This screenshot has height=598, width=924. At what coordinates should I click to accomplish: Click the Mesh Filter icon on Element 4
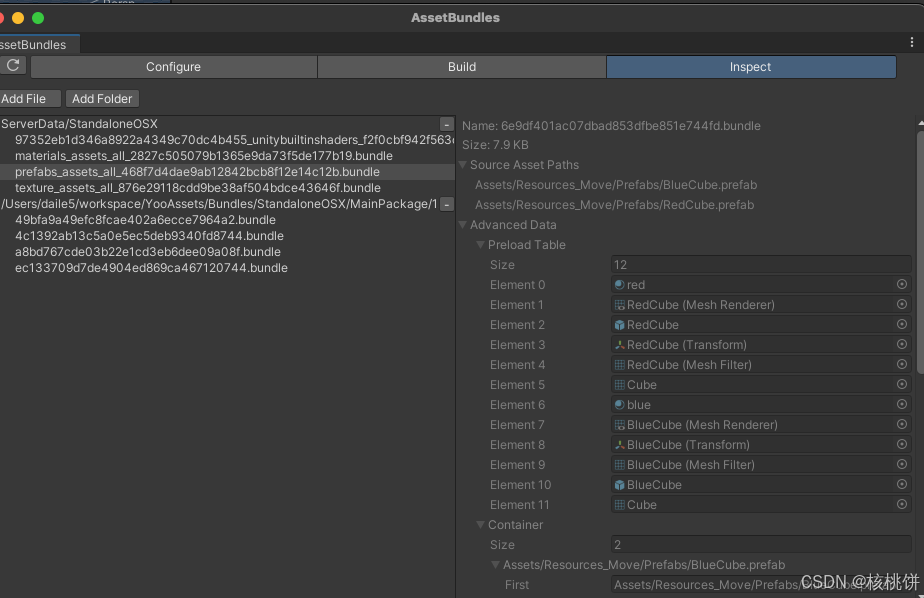click(621, 364)
